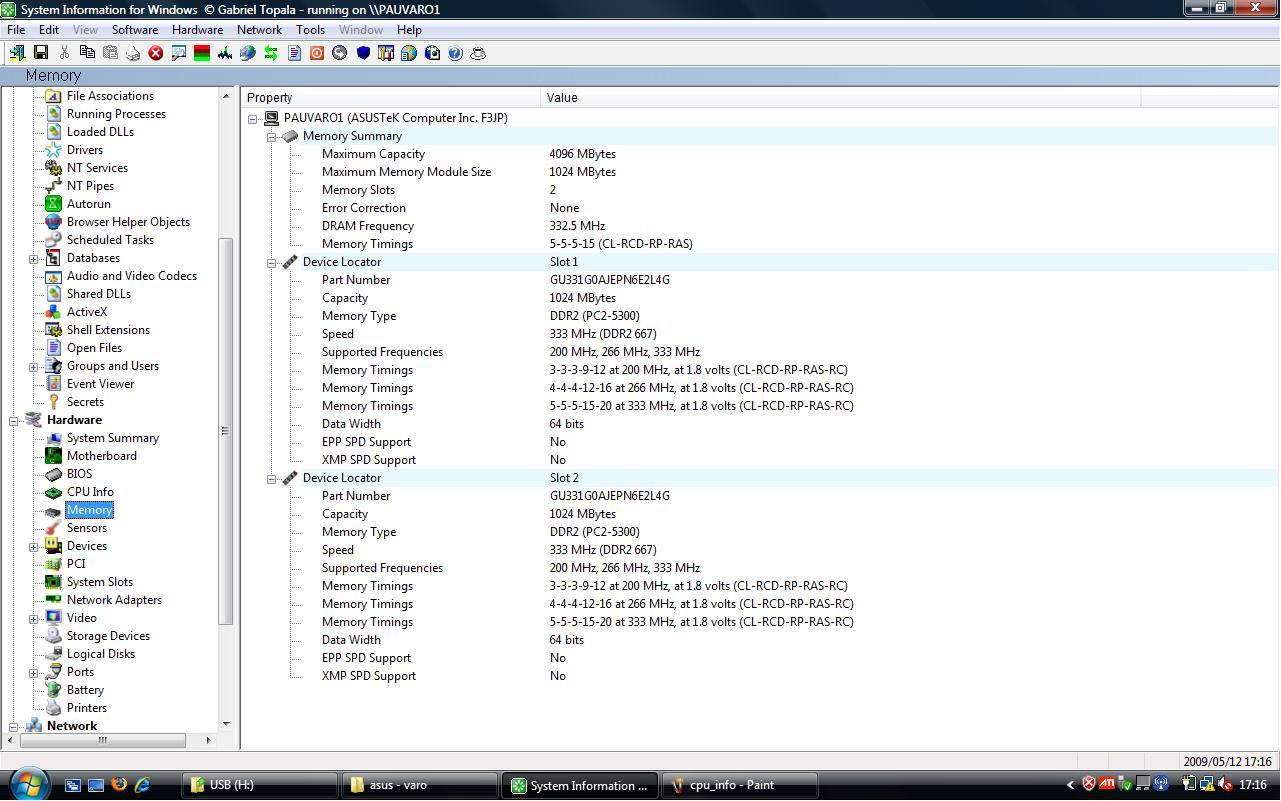This screenshot has width=1281, height=801.
Task: Open the File menu
Action: coord(16,30)
